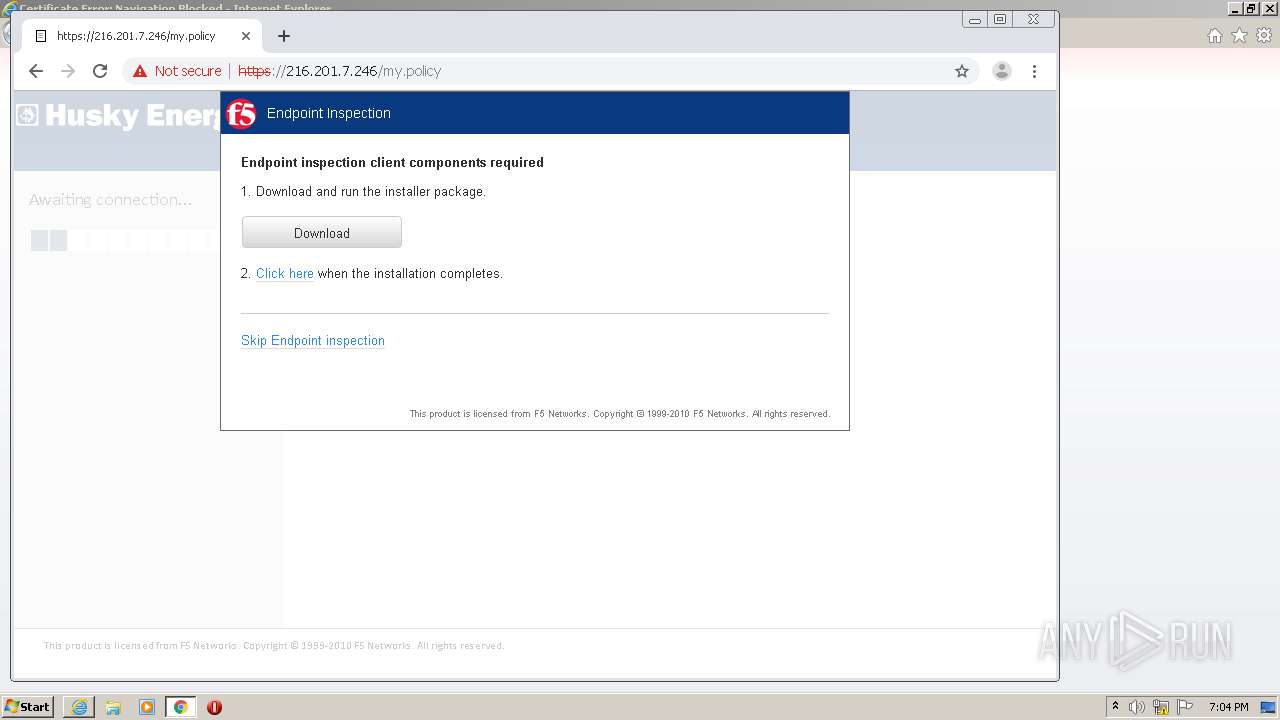
Task: Bookmark this page with the star icon
Action: point(962,71)
